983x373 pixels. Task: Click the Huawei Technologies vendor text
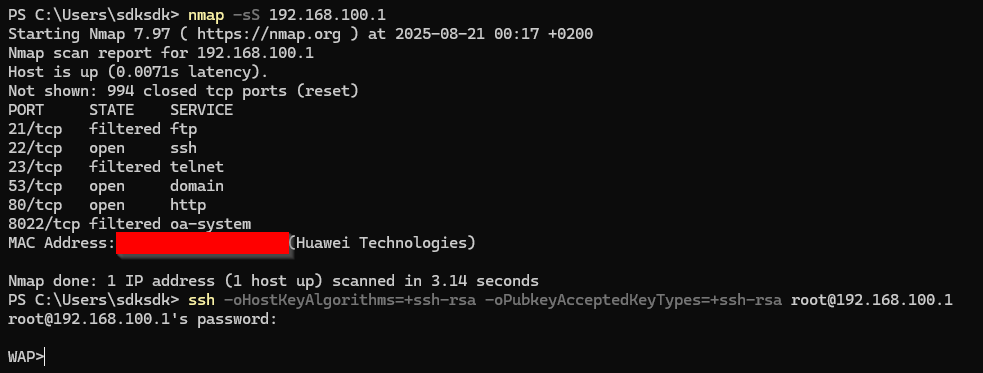382,243
